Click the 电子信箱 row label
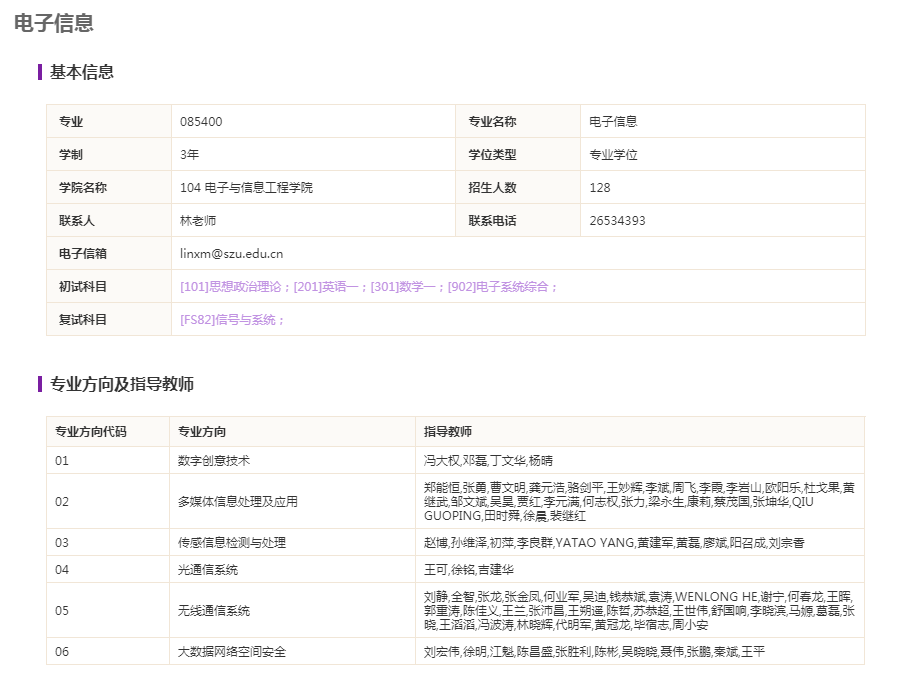The width and height of the screenshot is (897, 685). tap(83, 254)
